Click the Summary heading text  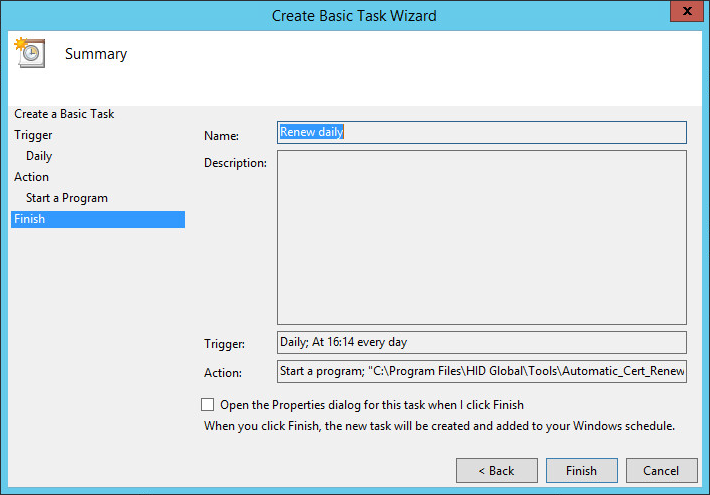[x=96, y=54]
